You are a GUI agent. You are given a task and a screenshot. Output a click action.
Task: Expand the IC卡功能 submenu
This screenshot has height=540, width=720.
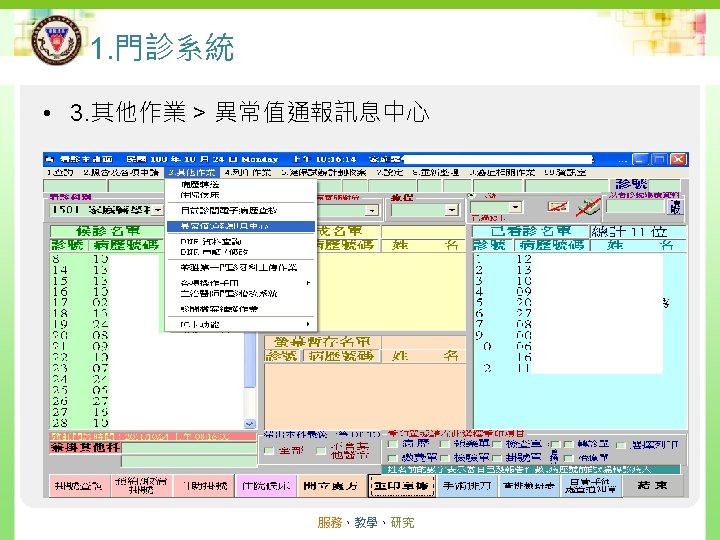pos(241,324)
